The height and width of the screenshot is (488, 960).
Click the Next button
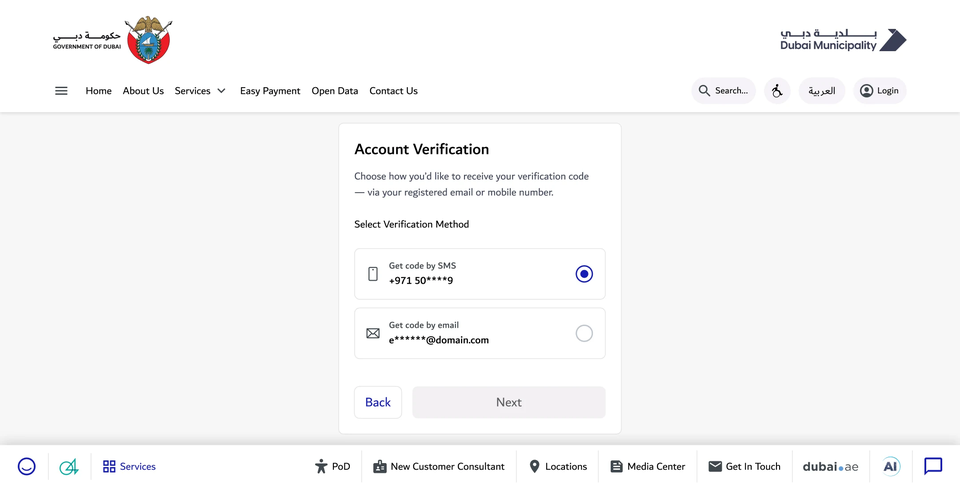(509, 402)
